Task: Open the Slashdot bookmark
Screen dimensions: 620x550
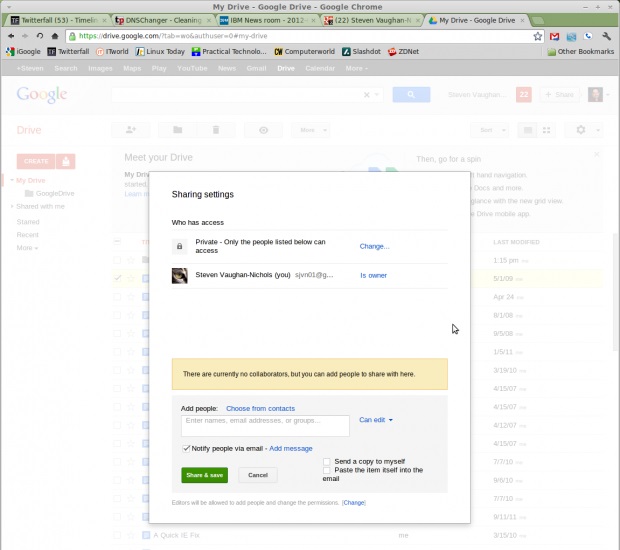Action: [361, 51]
